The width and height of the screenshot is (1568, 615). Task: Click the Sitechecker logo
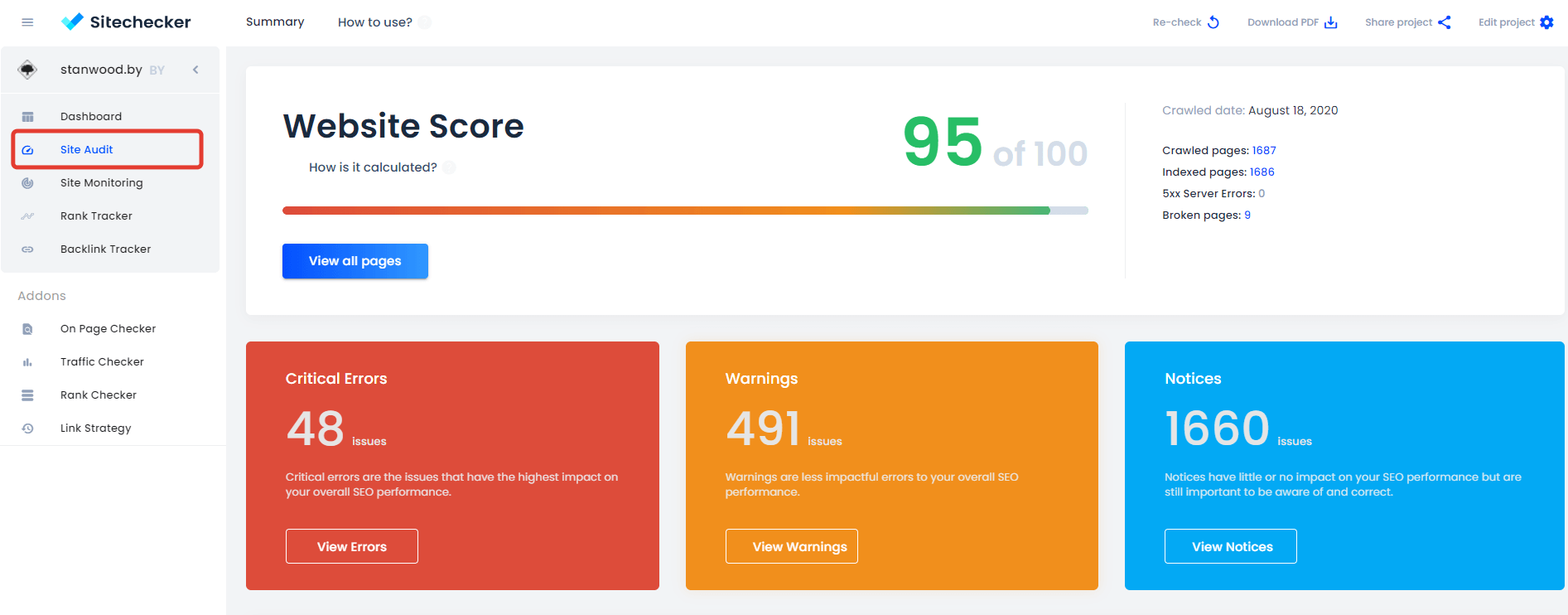[126, 22]
